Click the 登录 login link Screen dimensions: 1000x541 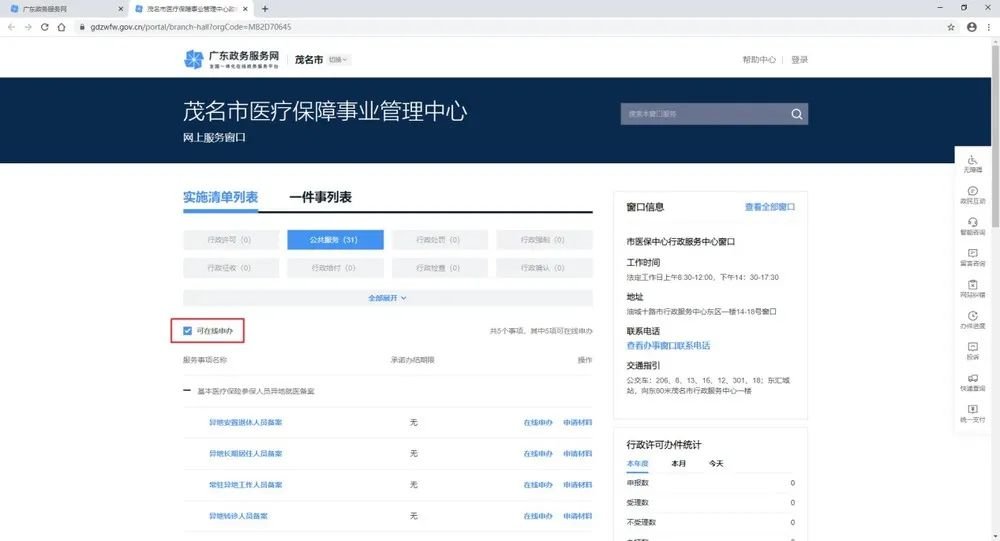799,60
